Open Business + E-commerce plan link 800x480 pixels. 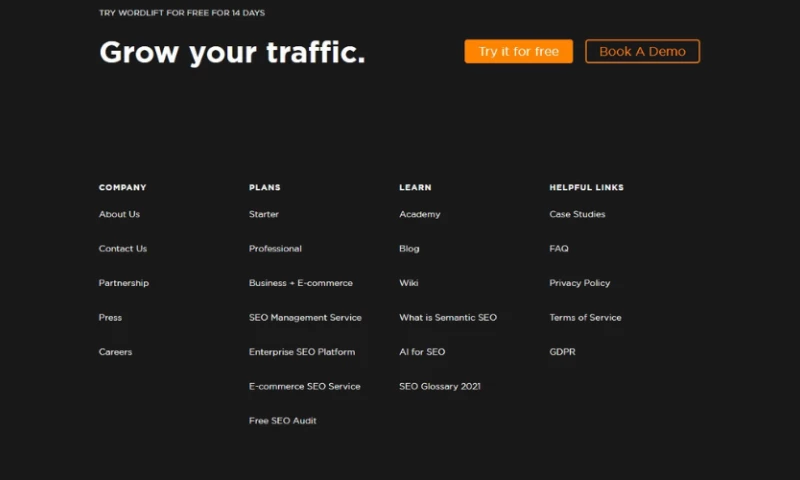(300, 283)
